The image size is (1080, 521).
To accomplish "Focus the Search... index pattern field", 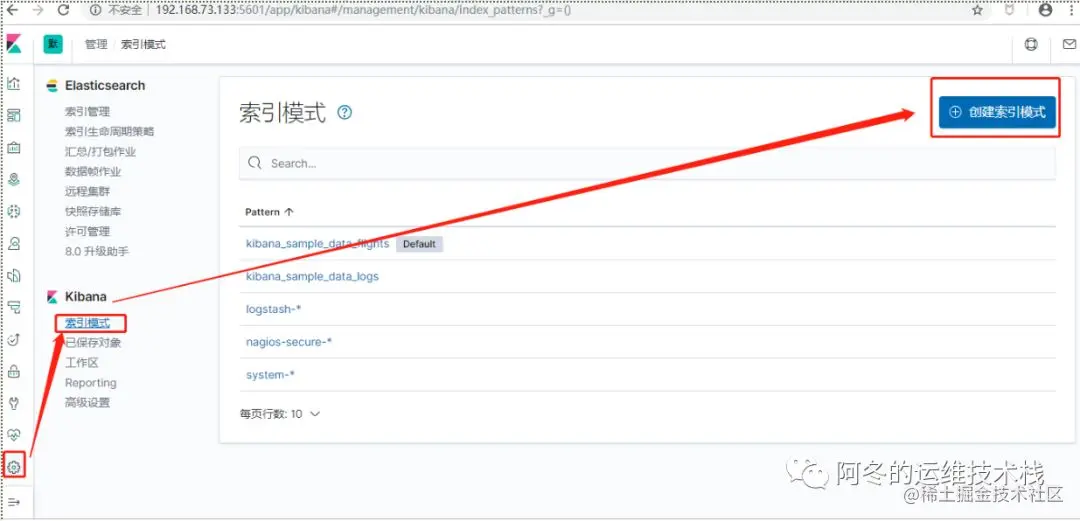I will [647, 163].
